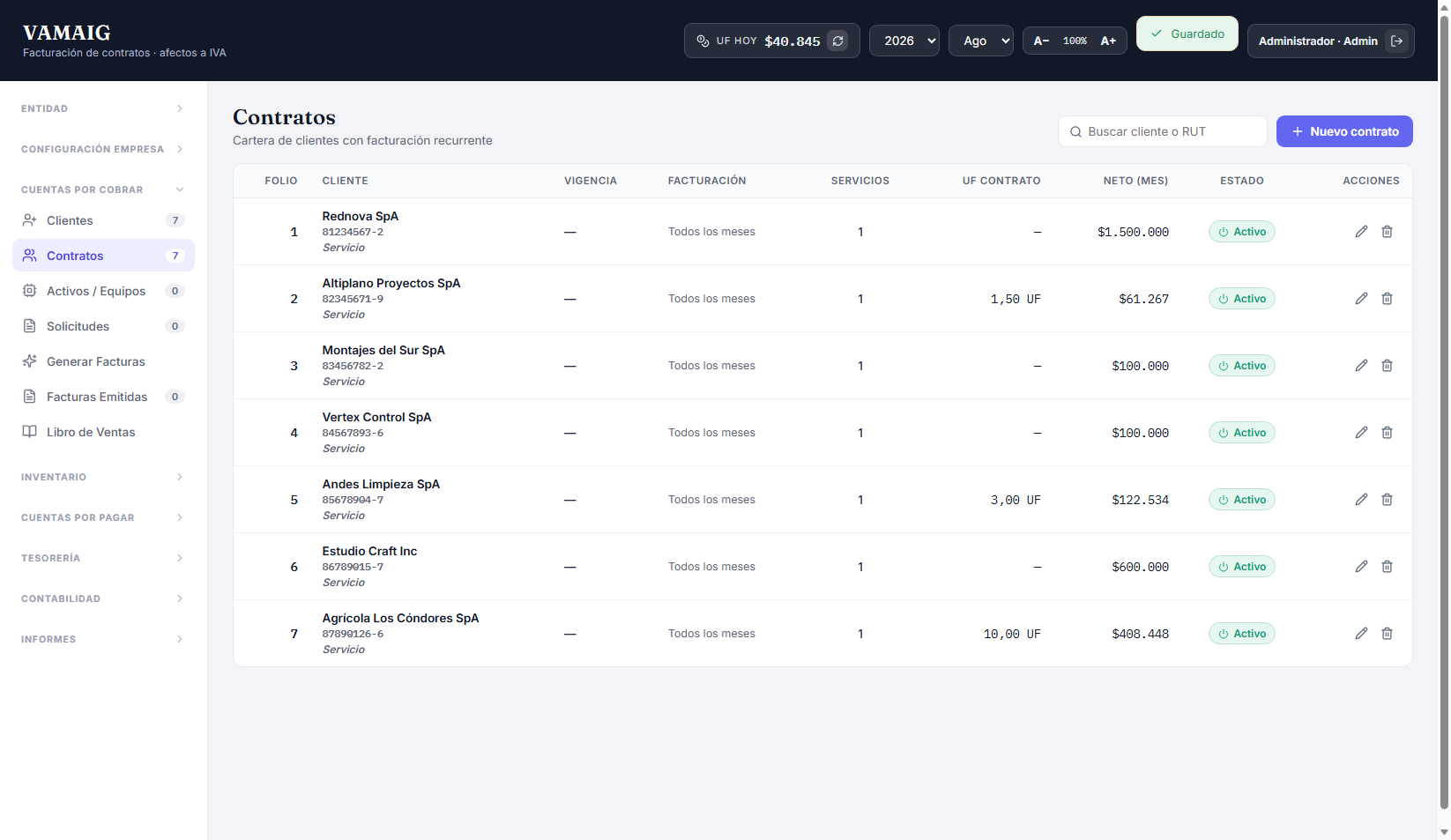The image size is (1451, 840).
Task: Toggle the Activo status for Altiplano Proyectos SpA
Action: [1241, 299]
